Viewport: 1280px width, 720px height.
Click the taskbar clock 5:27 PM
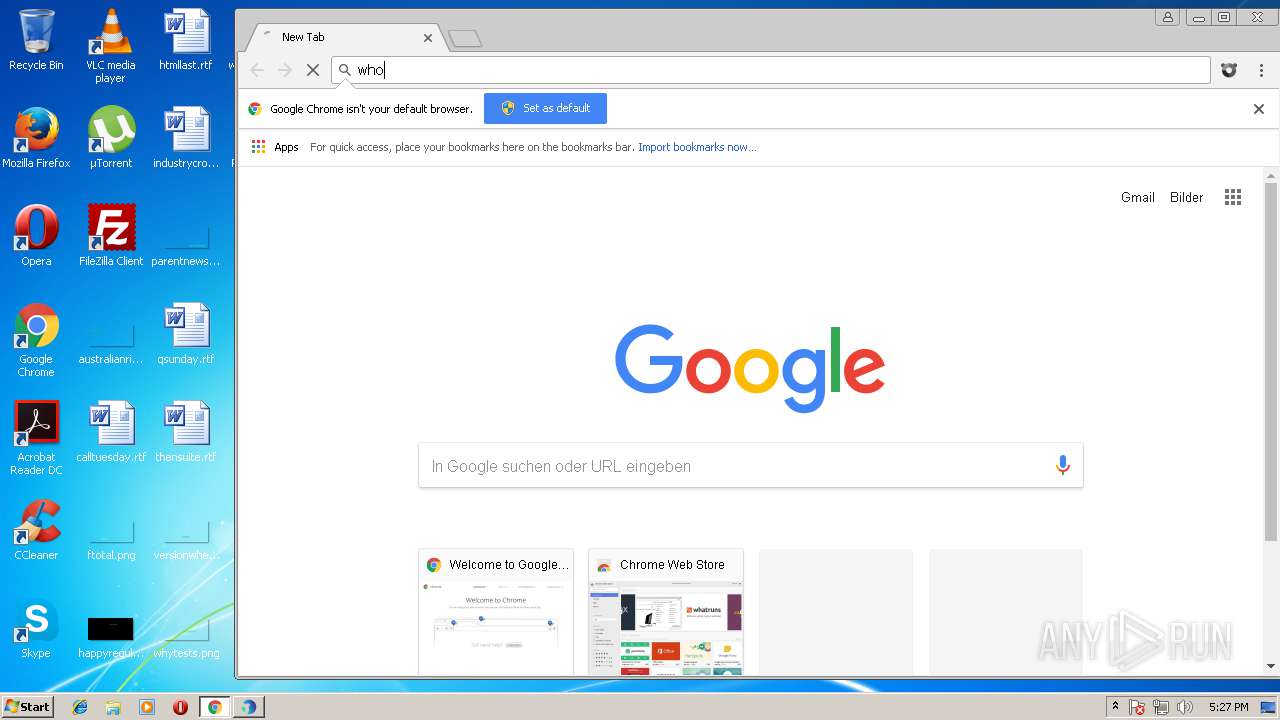pos(1228,707)
